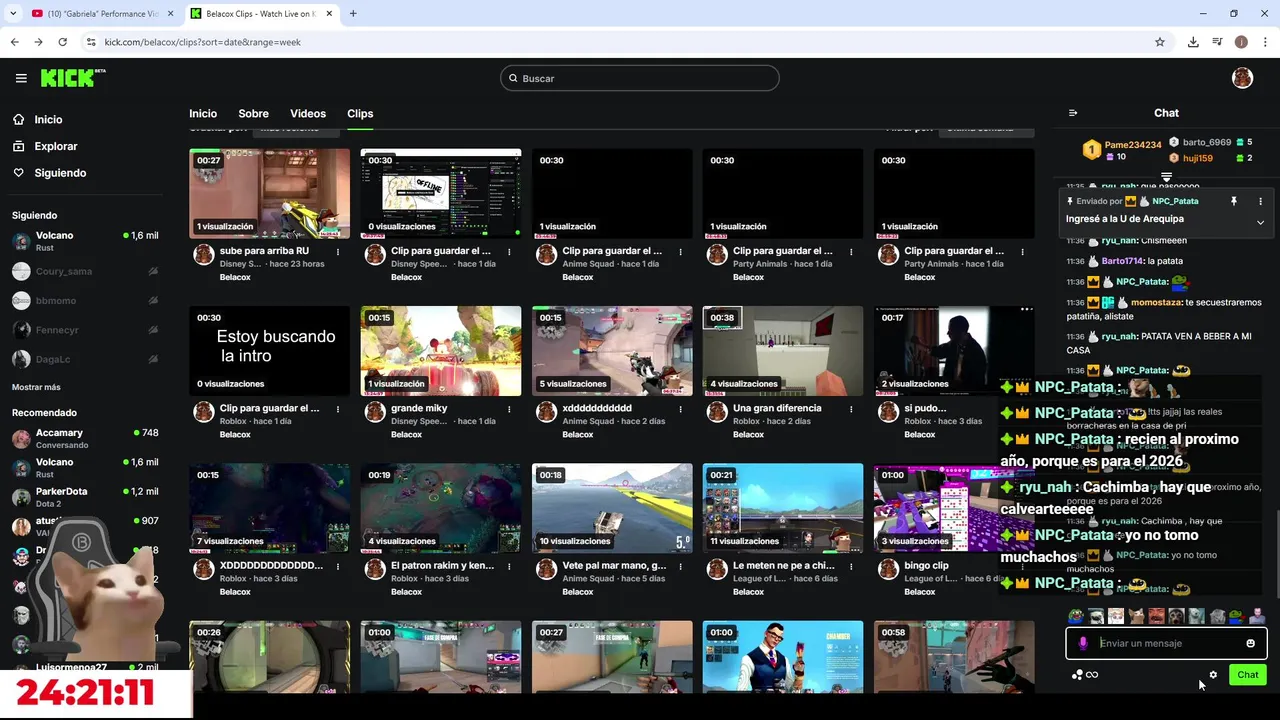Open the browser tab search dropdown

13,14
